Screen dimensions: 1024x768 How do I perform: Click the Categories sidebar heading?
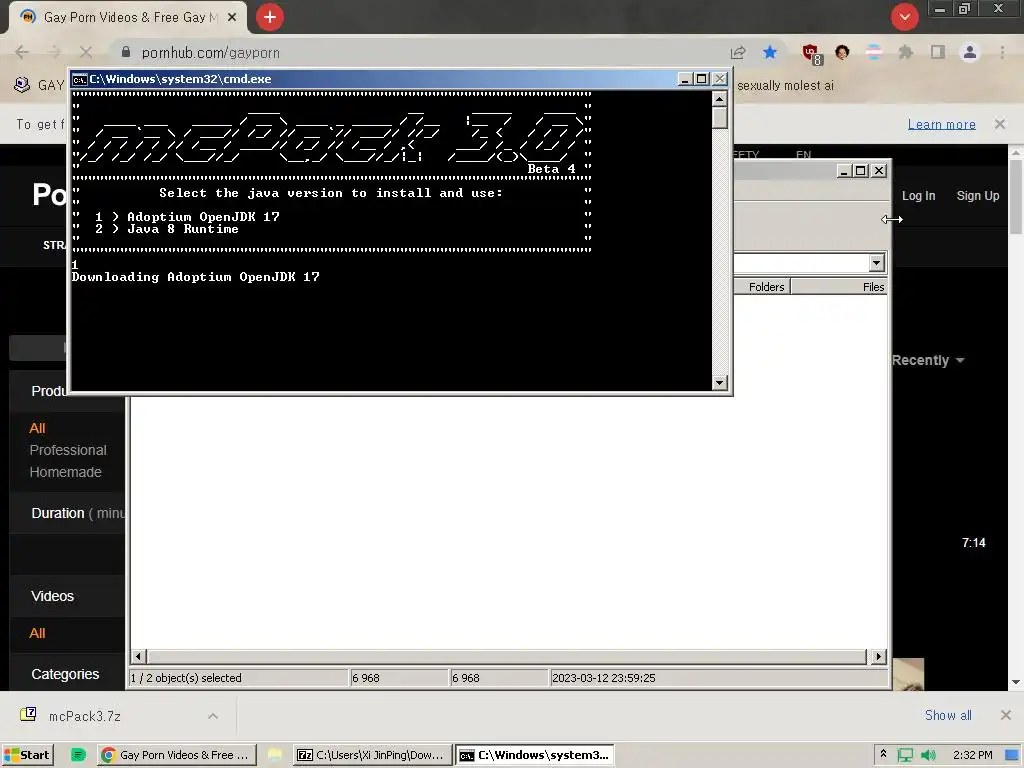(x=65, y=674)
